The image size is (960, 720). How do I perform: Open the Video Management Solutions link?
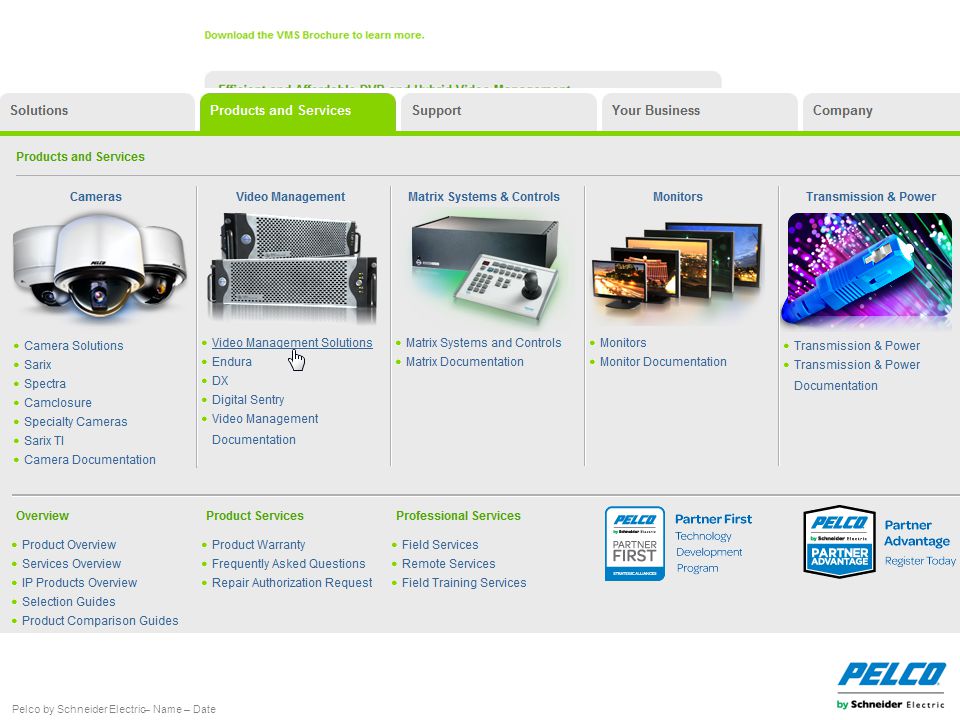pyautogui.click(x=292, y=343)
